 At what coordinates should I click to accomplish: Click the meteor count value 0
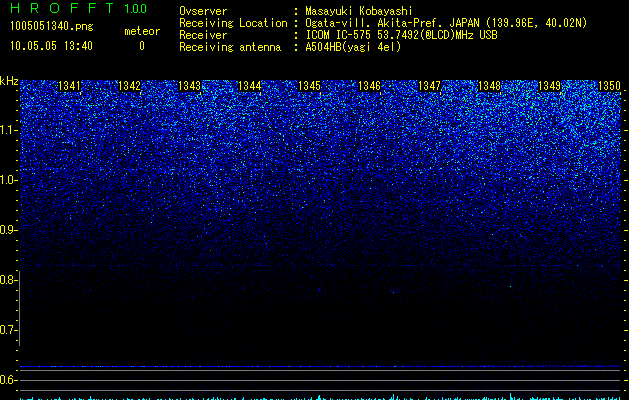[142, 46]
